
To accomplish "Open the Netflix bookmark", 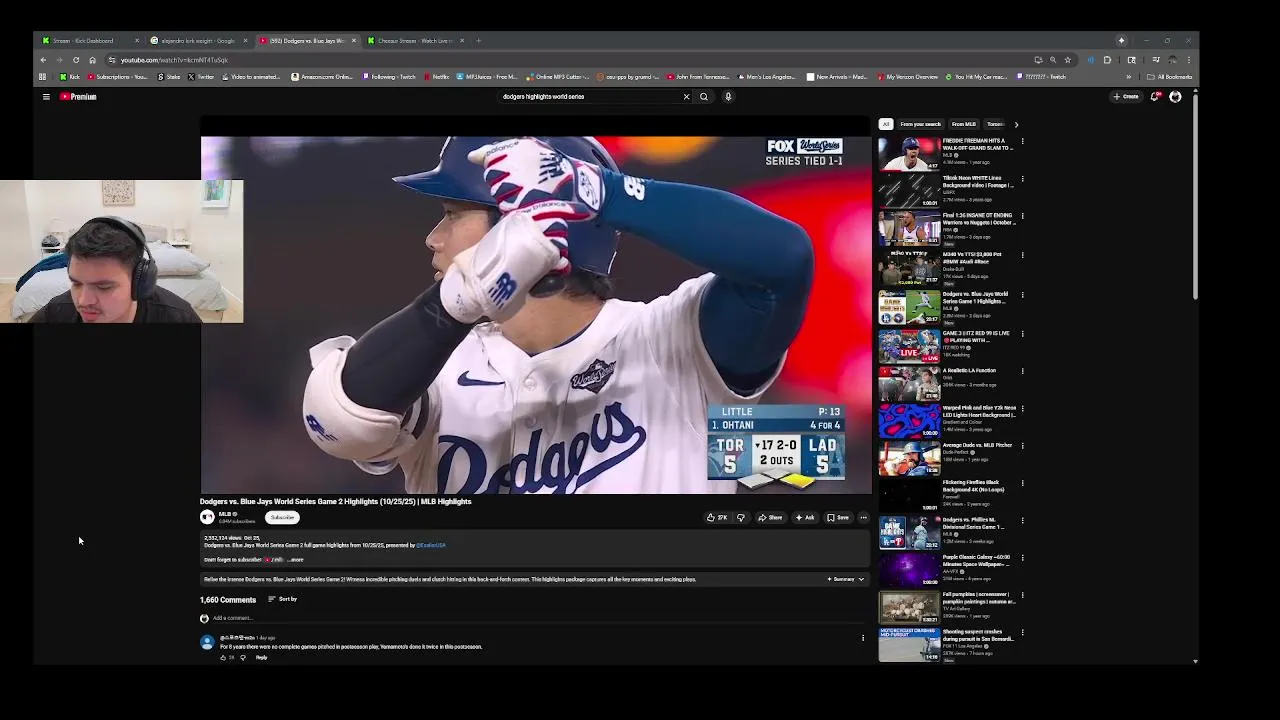I will point(436,77).
